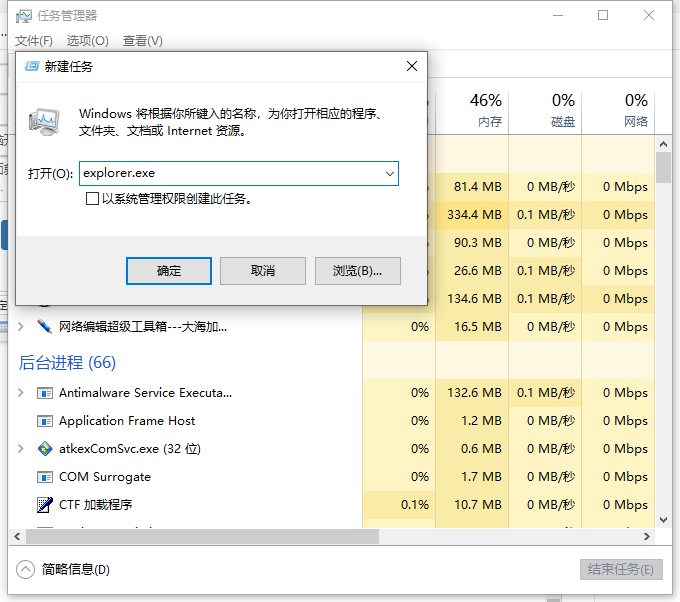Click the New Task dialog title icon
The width and height of the screenshot is (680, 602).
pyautogui.click(x=32, y=66)
